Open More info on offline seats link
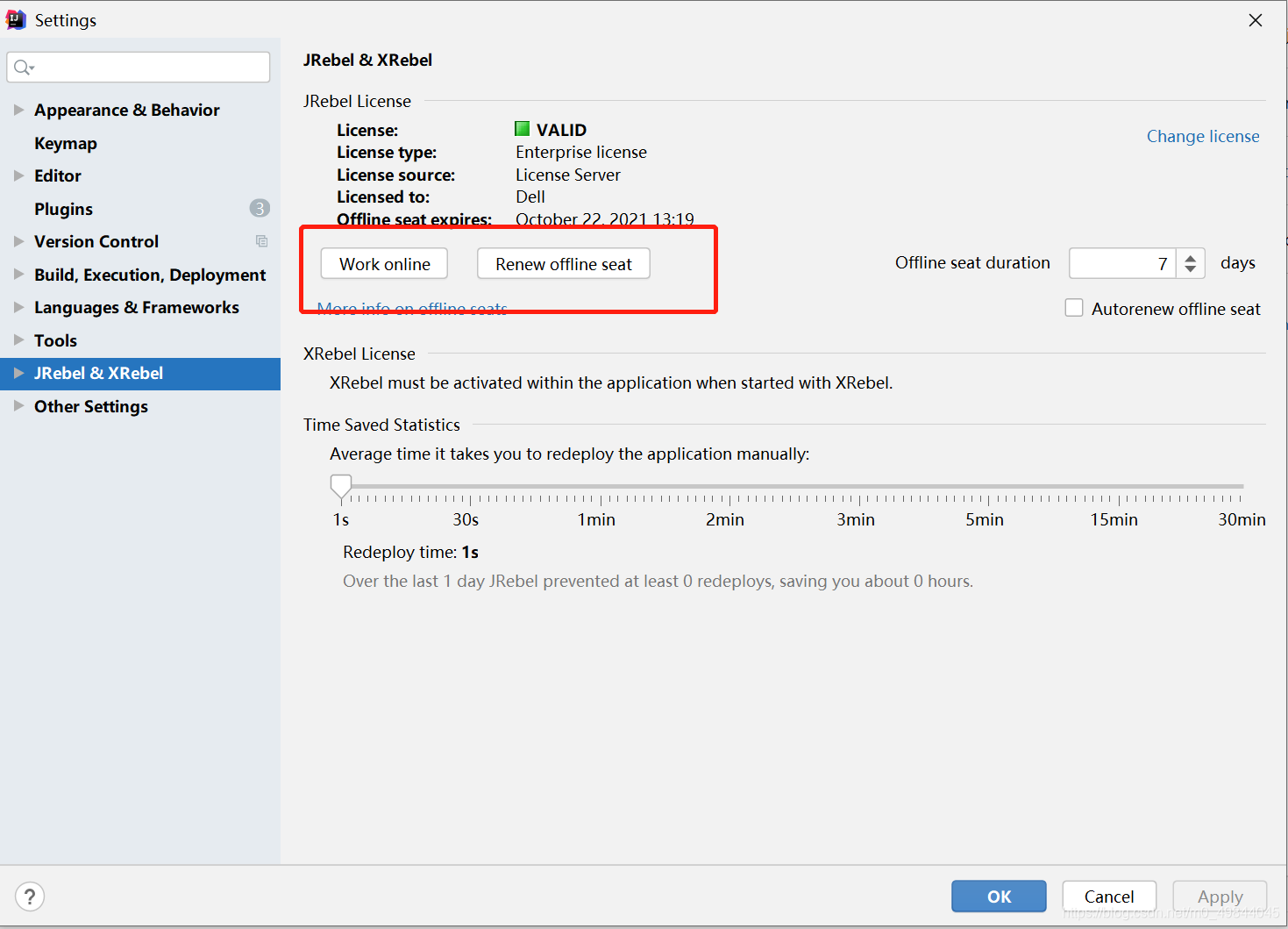Viewport: 1288px width, 929px height. [412, 309]
